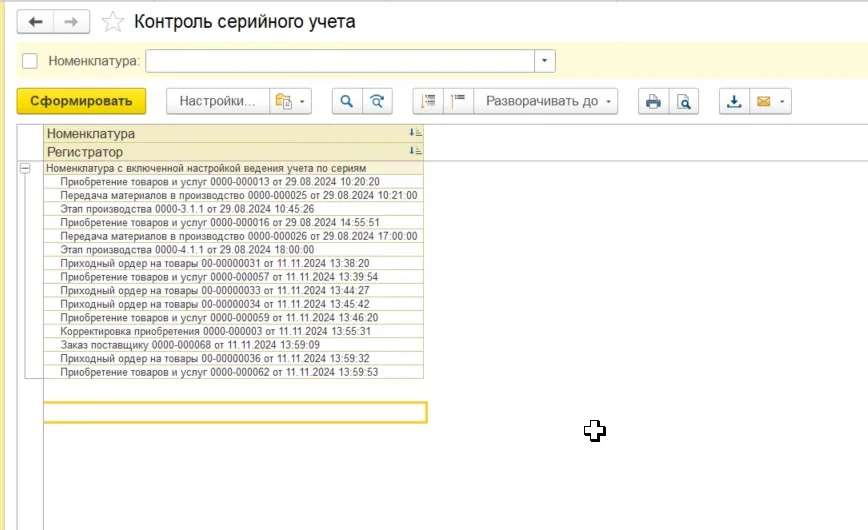Screen dimensions: 868x530
Task: Select row Приобретение товаров и услуг 0000-000016
Action: [234, 222]
